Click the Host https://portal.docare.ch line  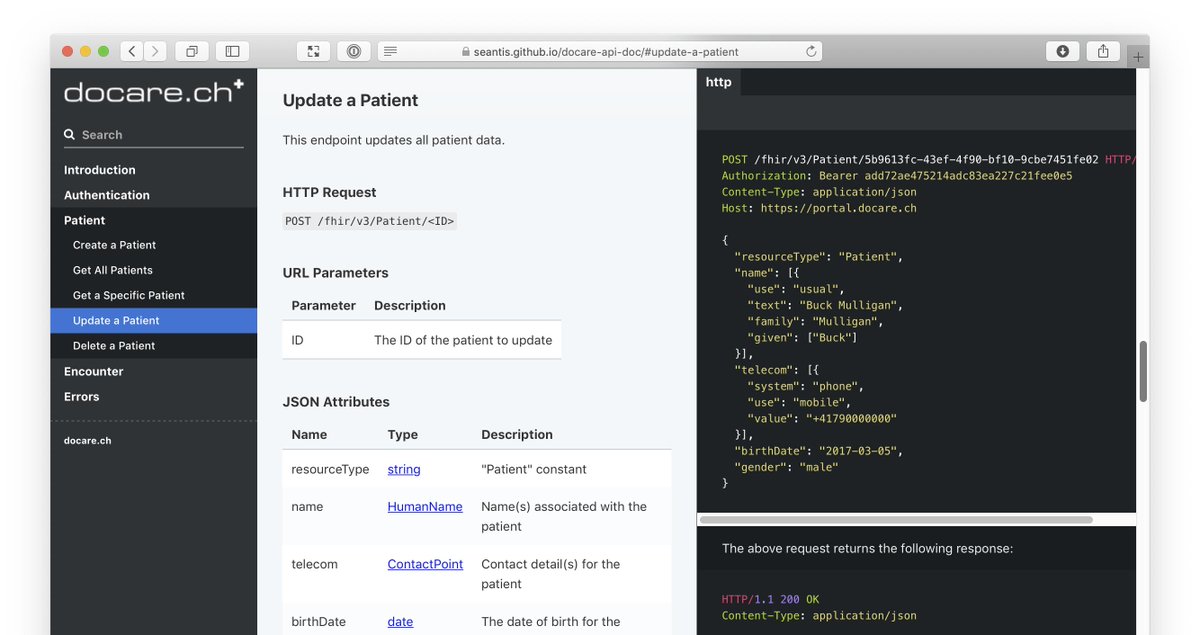(x=819, y=208)
